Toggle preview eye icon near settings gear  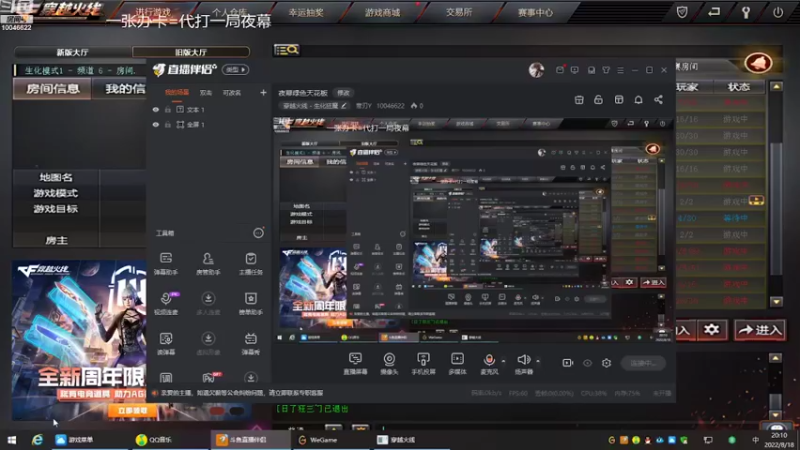[x=587, y=363]
